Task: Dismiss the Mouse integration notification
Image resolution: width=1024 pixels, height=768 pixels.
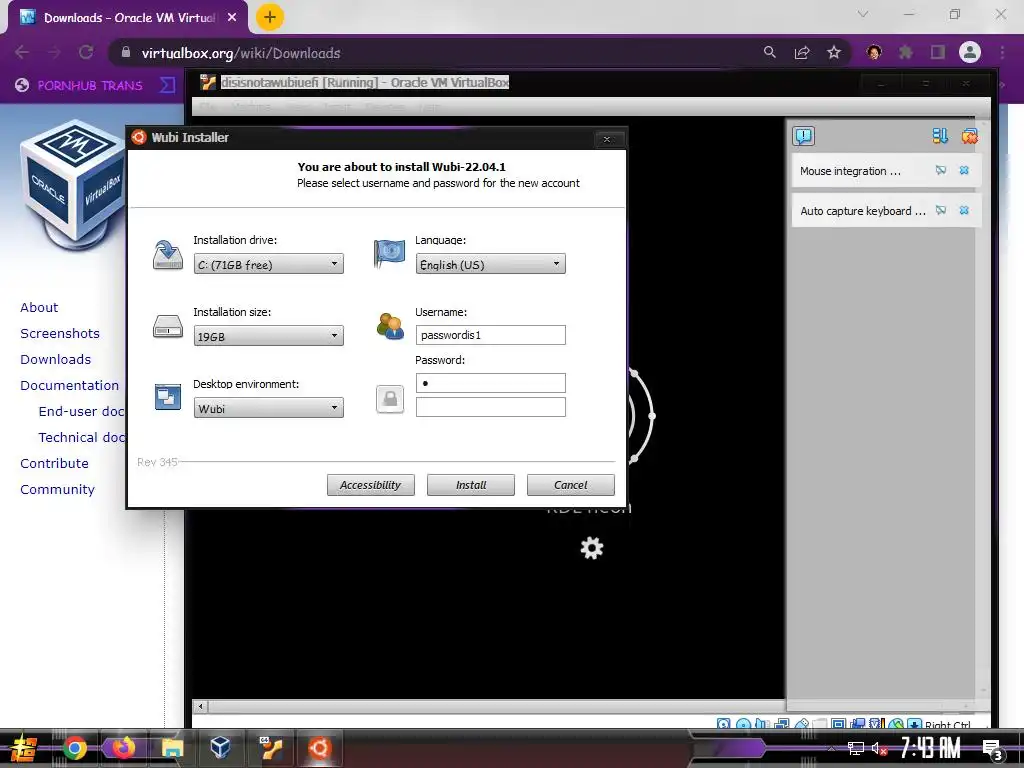Action: (x=964, y=170)
